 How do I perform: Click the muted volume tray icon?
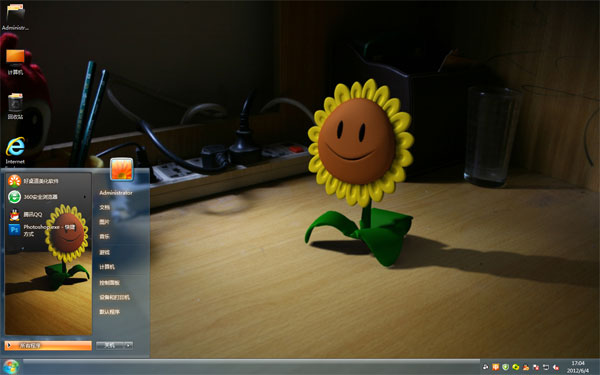coord(556,367)
